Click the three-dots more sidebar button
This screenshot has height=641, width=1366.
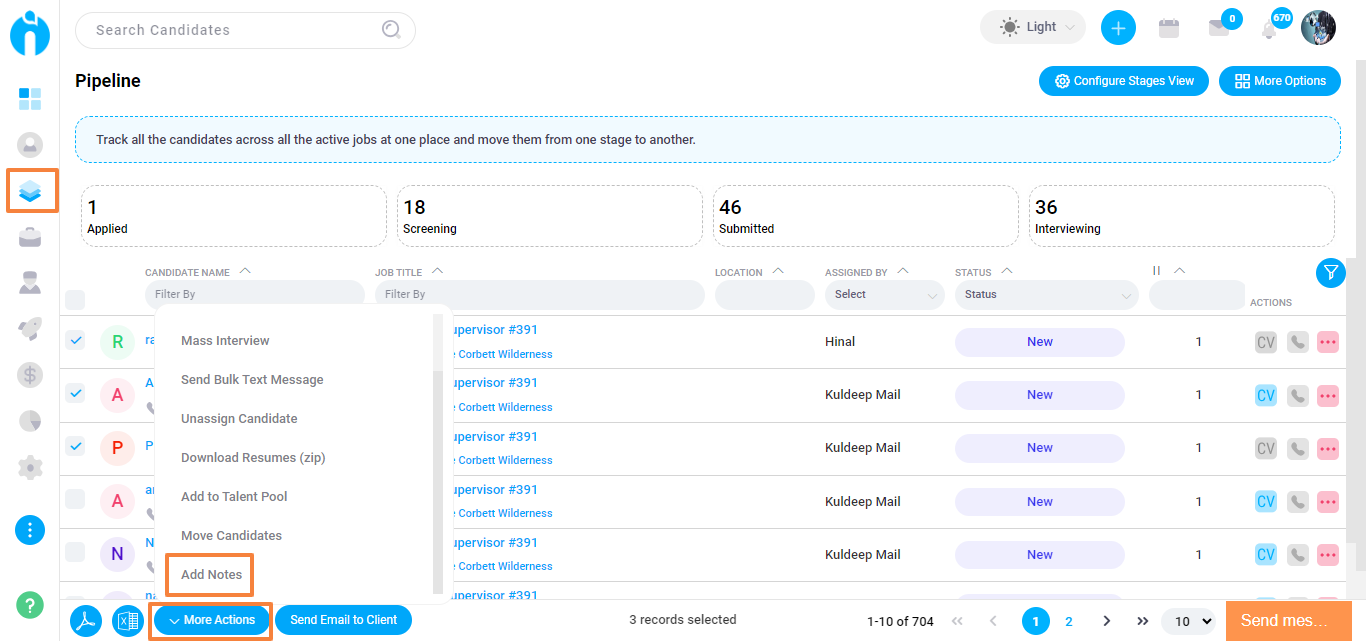30,530
